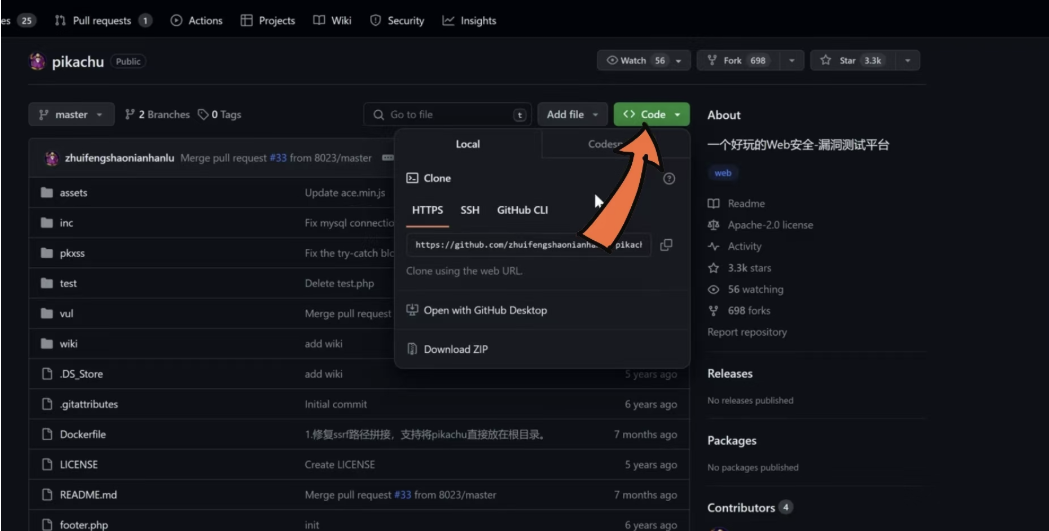
Task: Open the Pull requests tab
Action: point(103,21)
